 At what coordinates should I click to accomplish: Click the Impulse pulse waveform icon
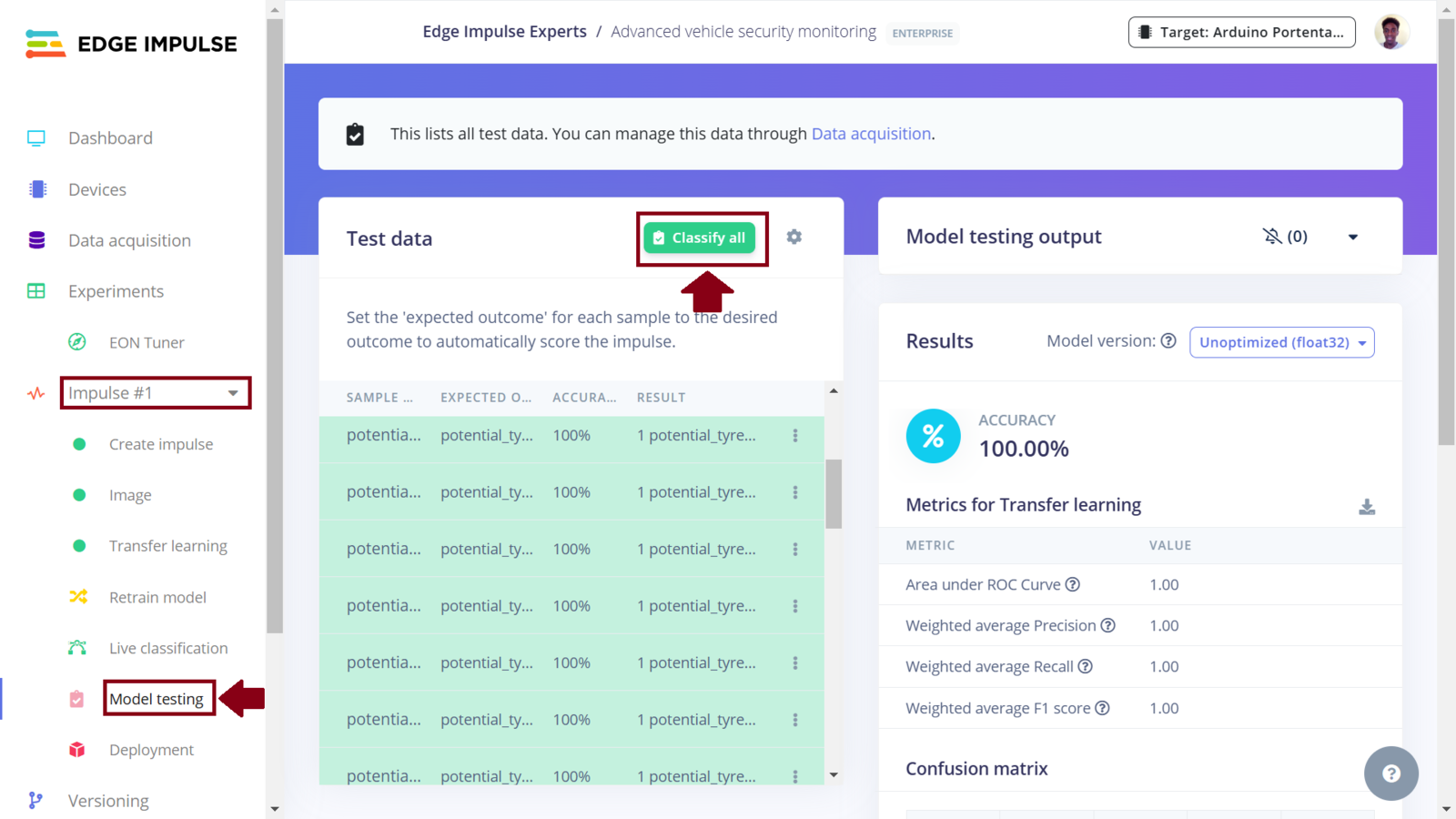click(36, 393)
